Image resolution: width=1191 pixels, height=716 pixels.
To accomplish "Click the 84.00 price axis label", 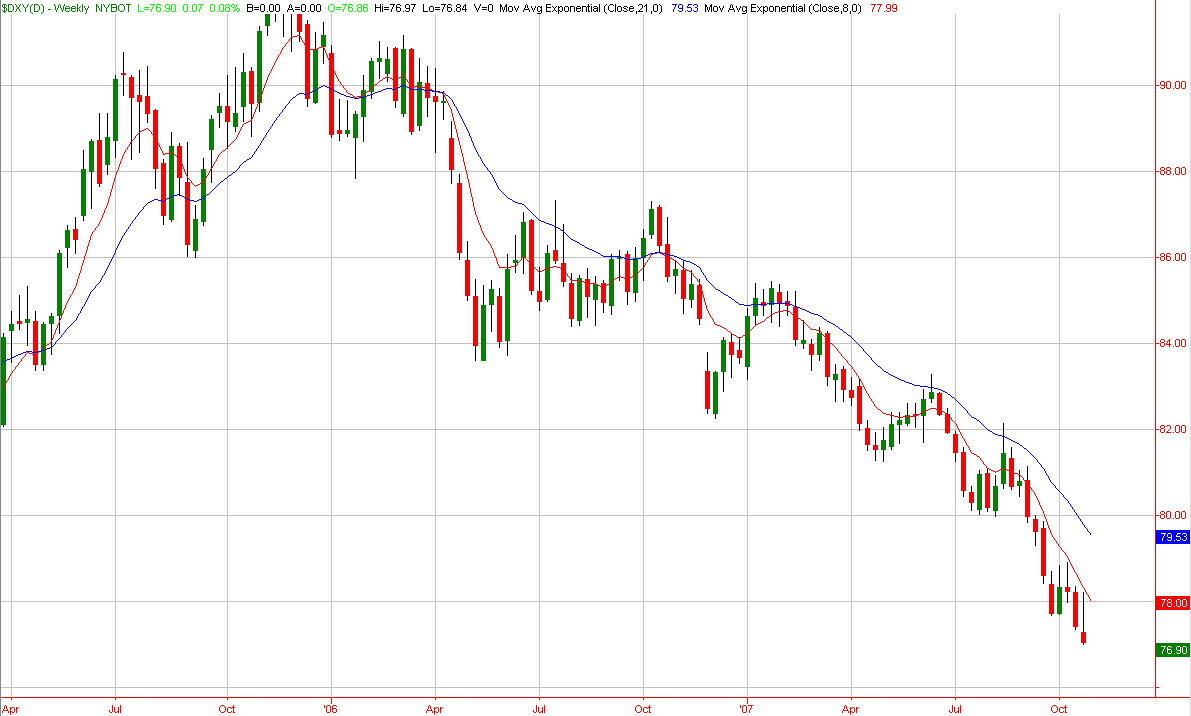I will coord(1173,343).
